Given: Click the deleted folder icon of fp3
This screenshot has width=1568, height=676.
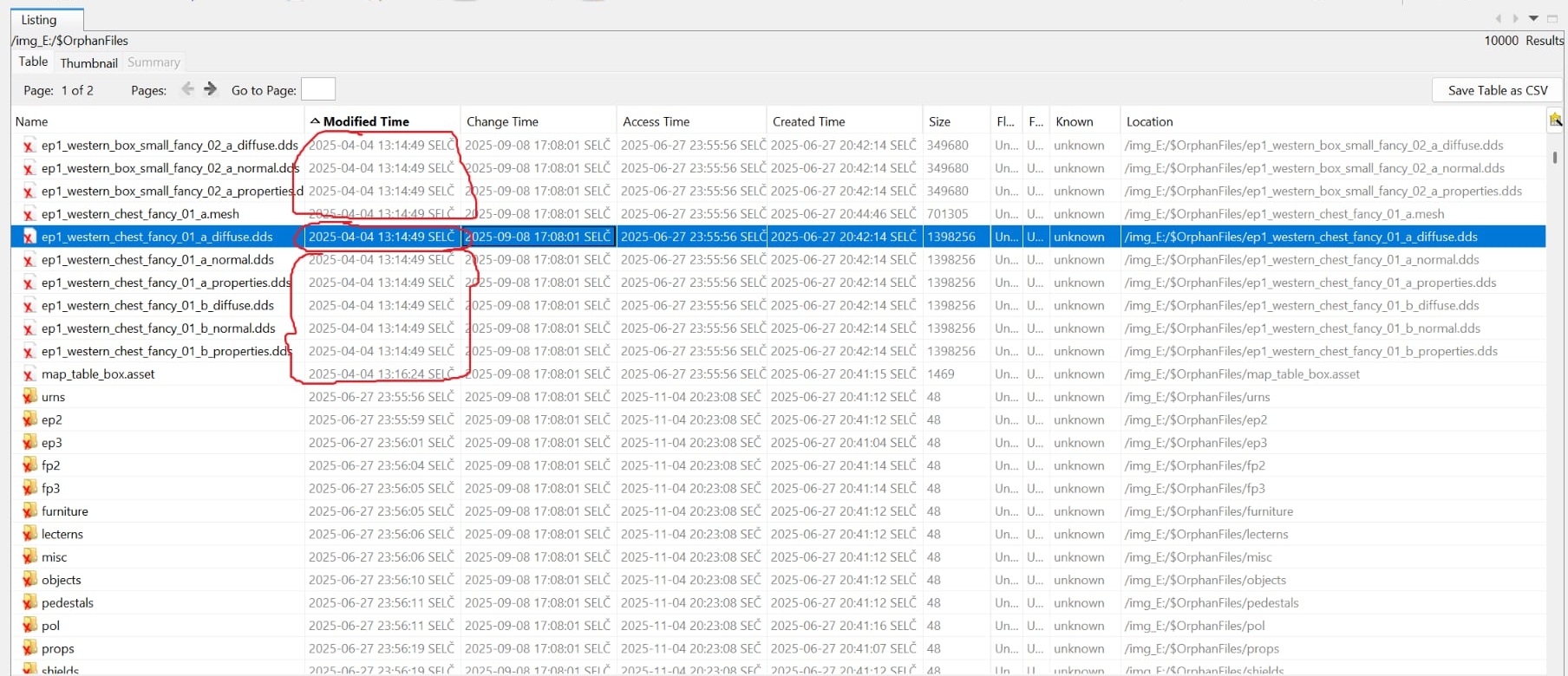Looking at the screenshot, I should pyautogui.click(x=29, y=488).
